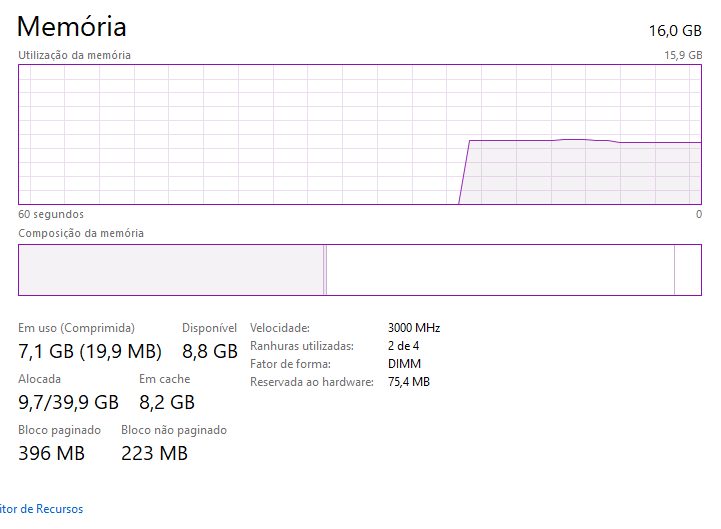Click the 8,2 GB cached value
This screenshot has width=721, height=529.
(x=166, y=402)
